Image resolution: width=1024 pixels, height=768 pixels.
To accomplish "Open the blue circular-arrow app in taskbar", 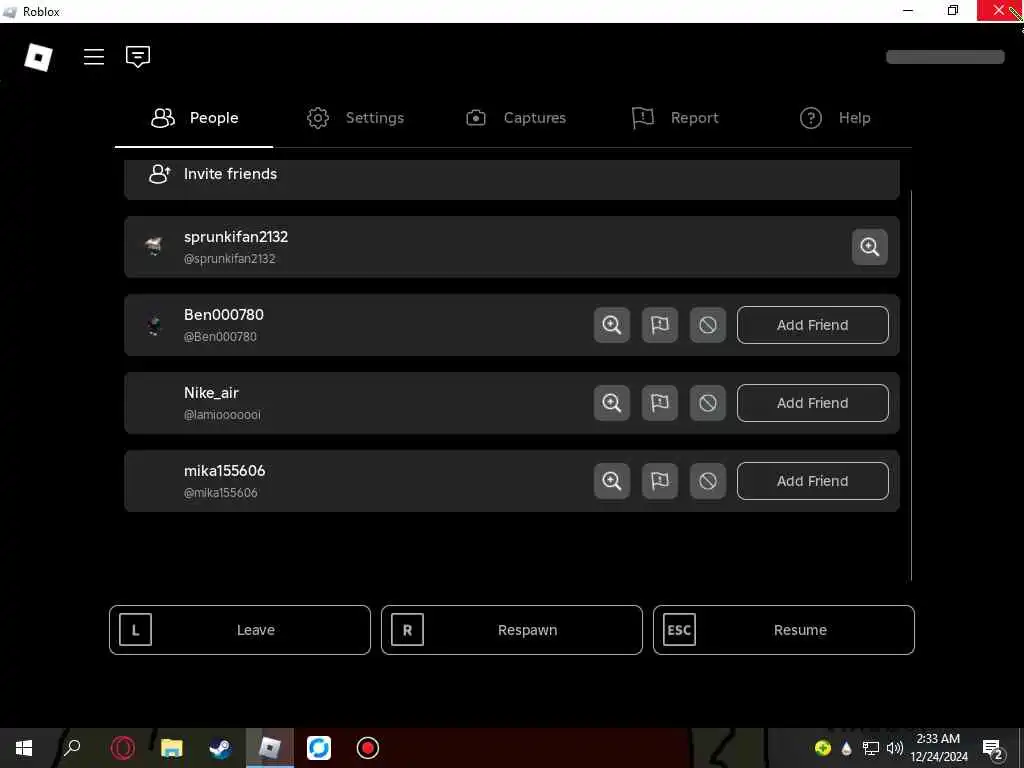I will tap(319, 748).
